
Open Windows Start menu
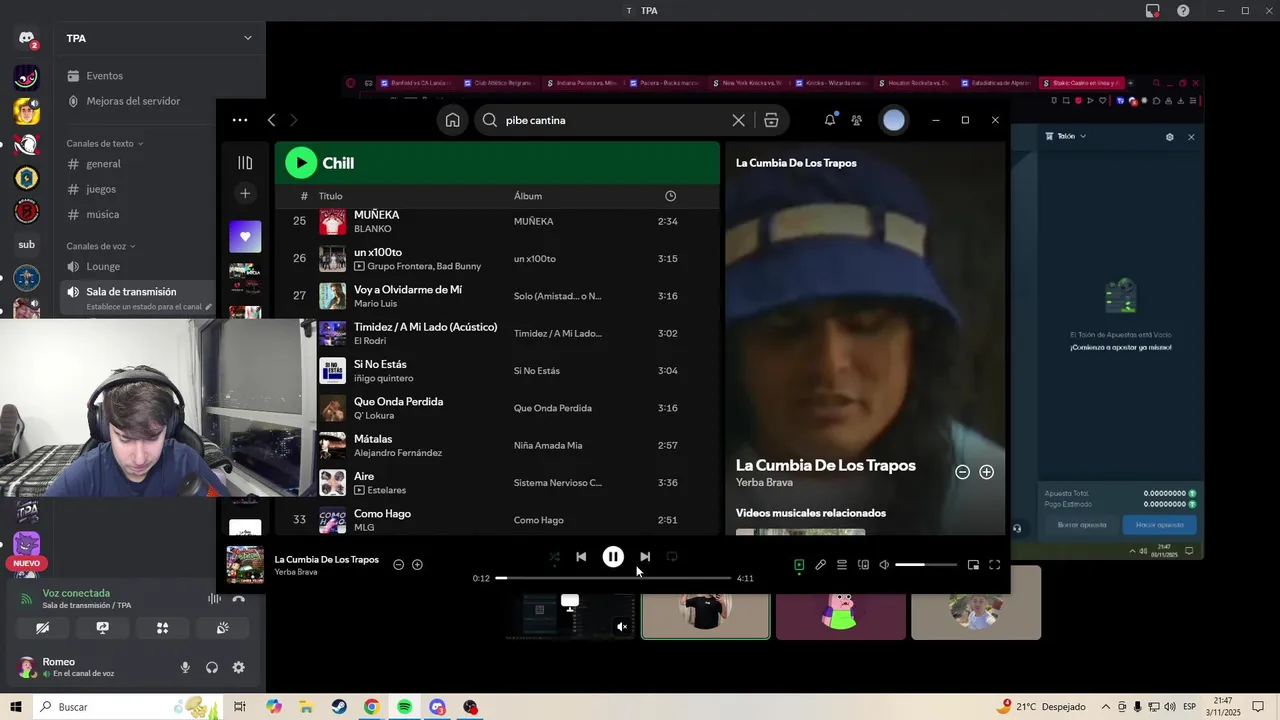16,707
